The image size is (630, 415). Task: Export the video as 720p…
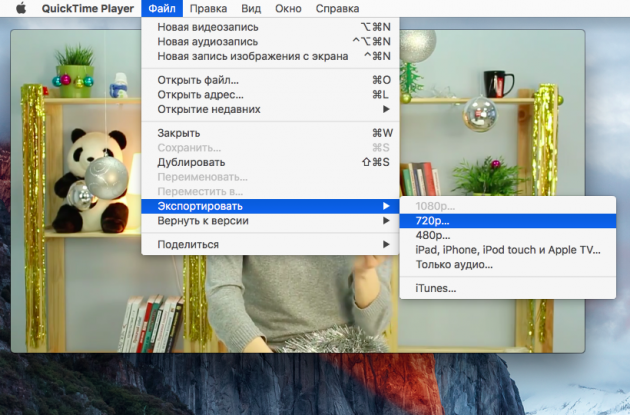pos(508,221)
